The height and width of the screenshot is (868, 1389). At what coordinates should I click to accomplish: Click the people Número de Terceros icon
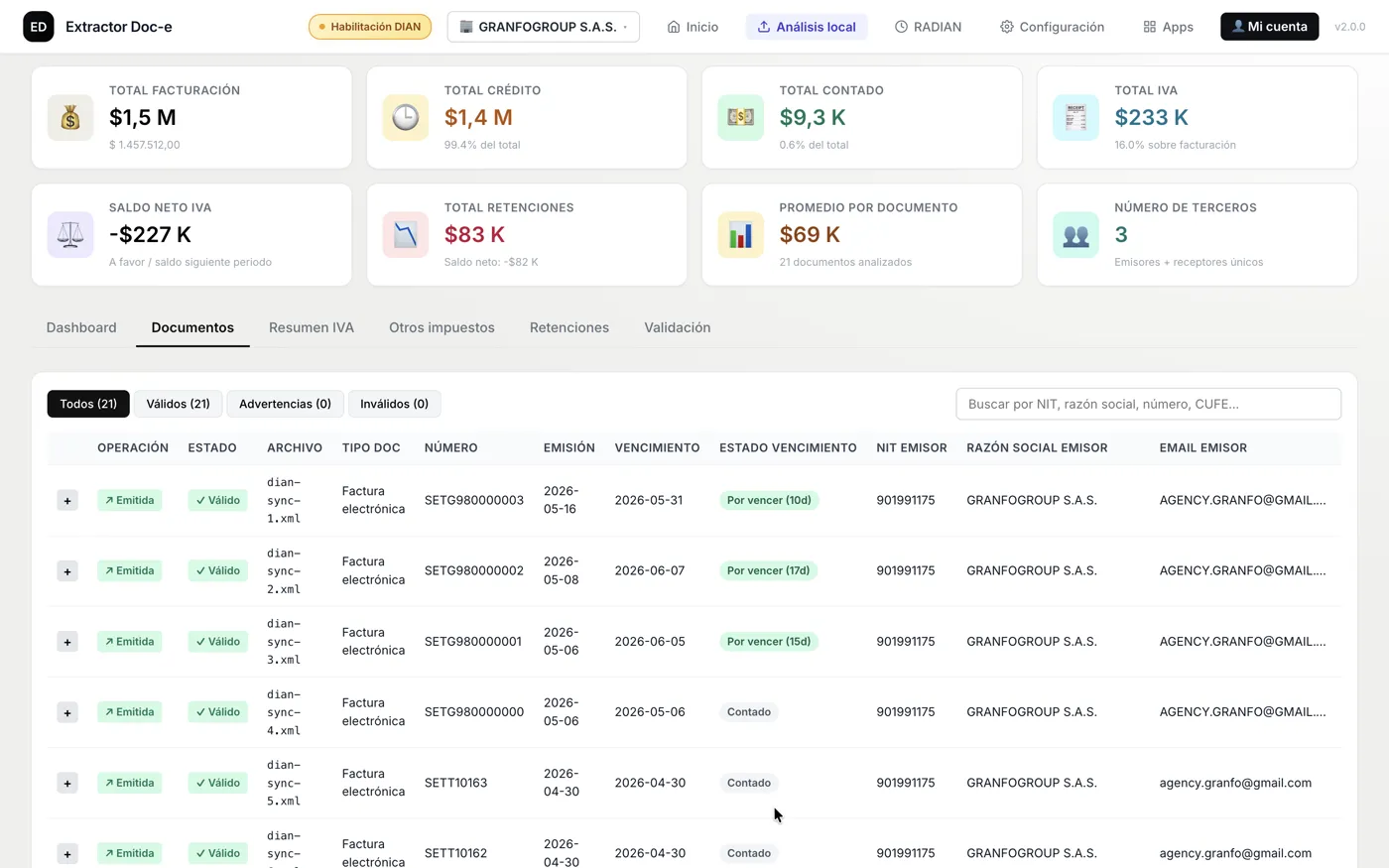(1075, 235)
